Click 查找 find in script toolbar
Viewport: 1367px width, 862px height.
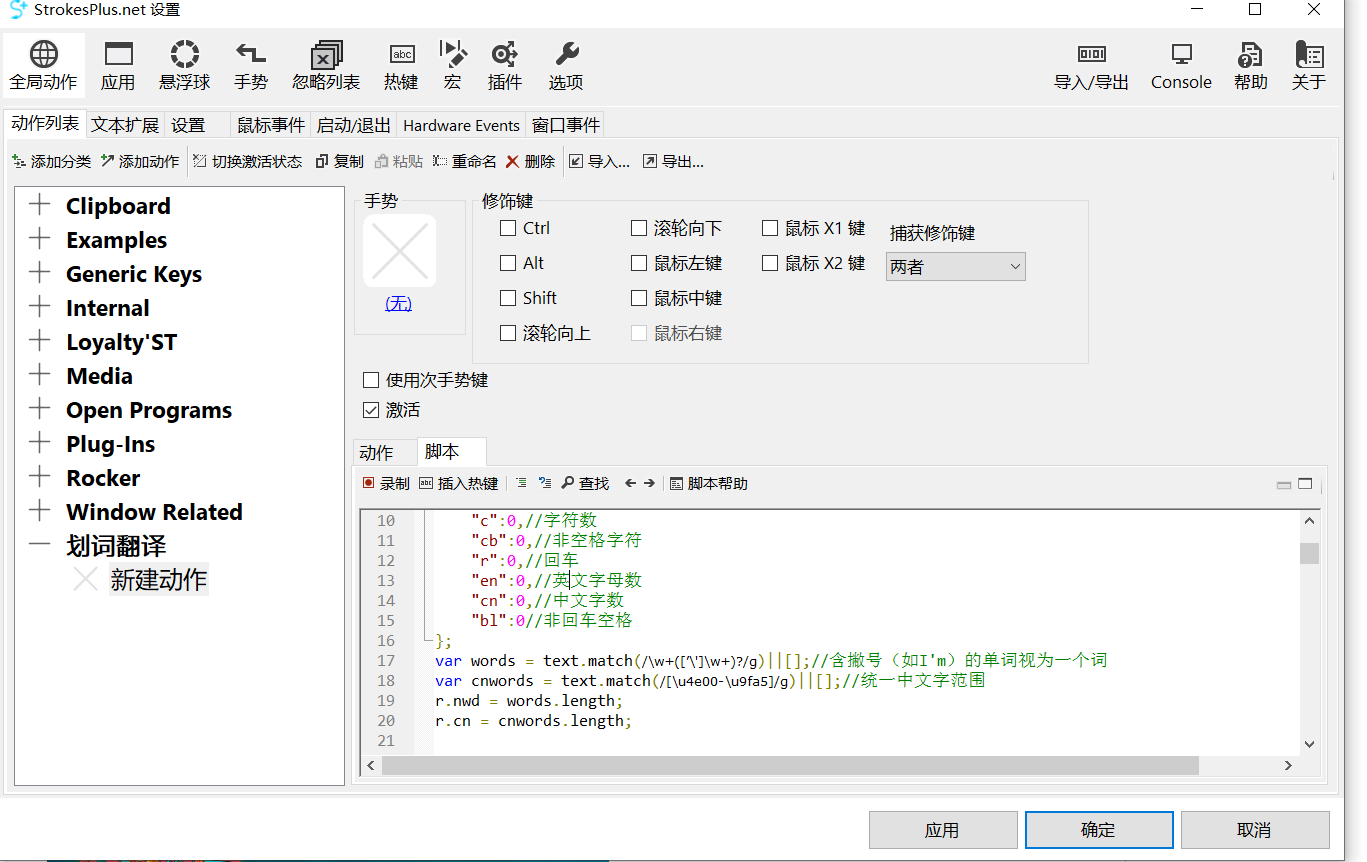pyautogui.click(x=585, y=483)
